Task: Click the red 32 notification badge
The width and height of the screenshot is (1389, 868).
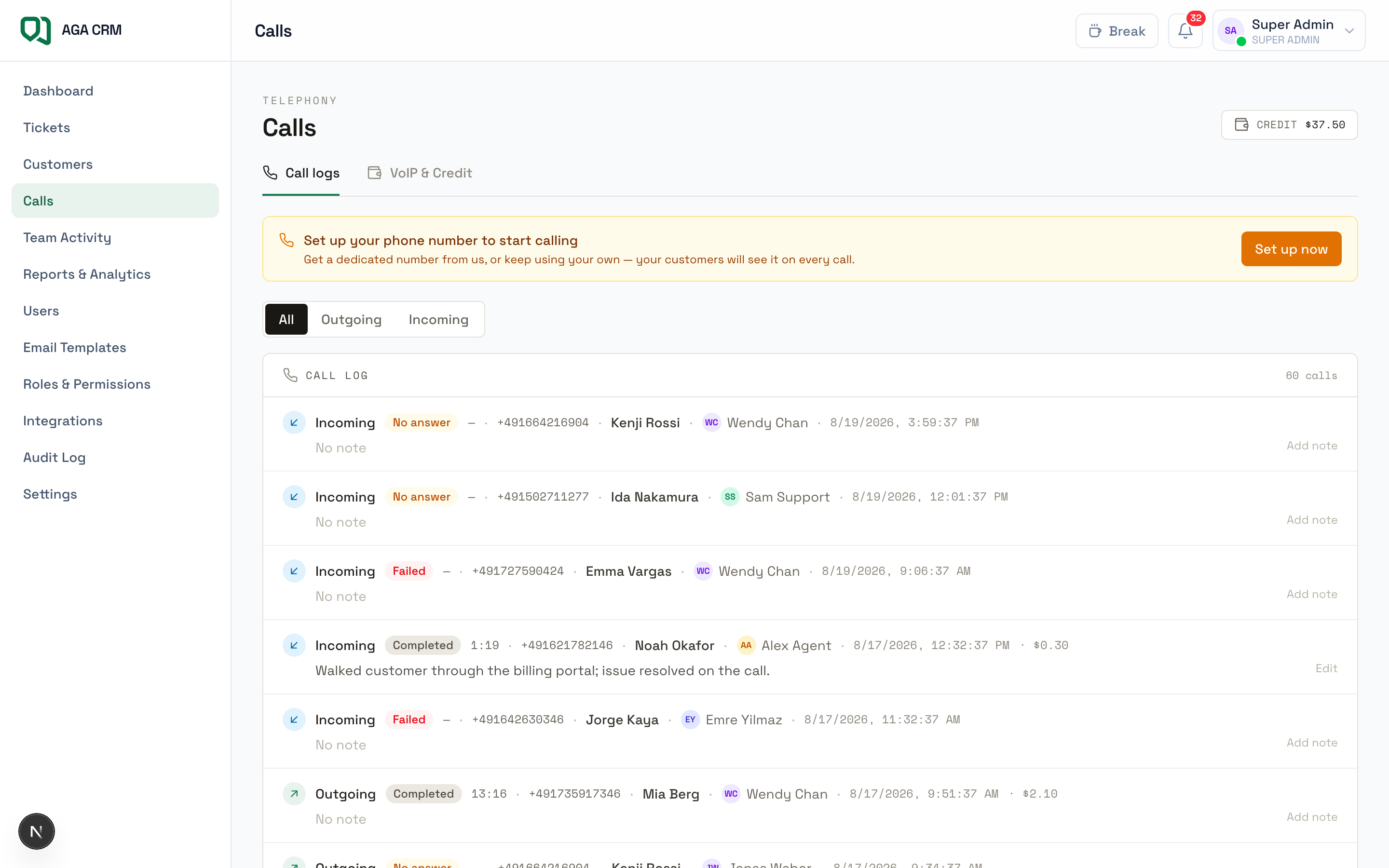Action: (x=1196, y=18)
